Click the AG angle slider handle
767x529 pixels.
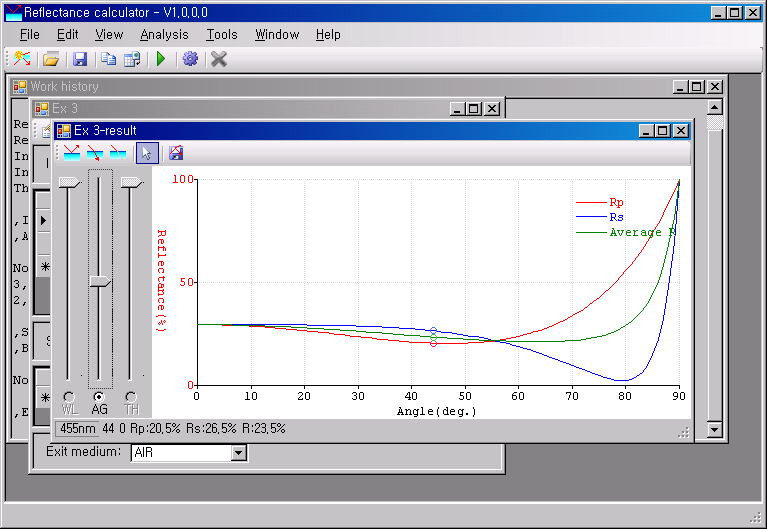point(100,282)
